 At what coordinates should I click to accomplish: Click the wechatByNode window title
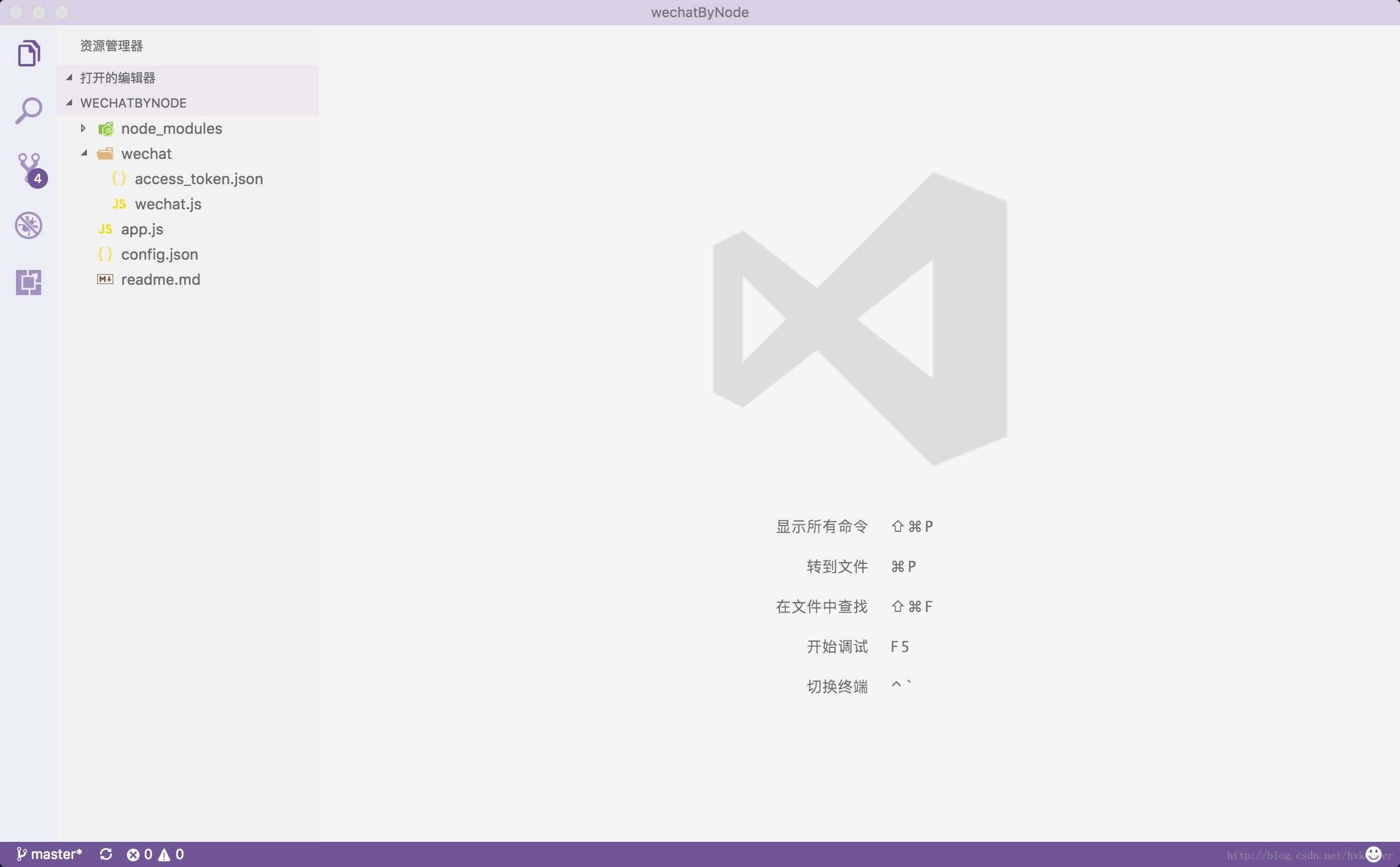tap(699, 13)
